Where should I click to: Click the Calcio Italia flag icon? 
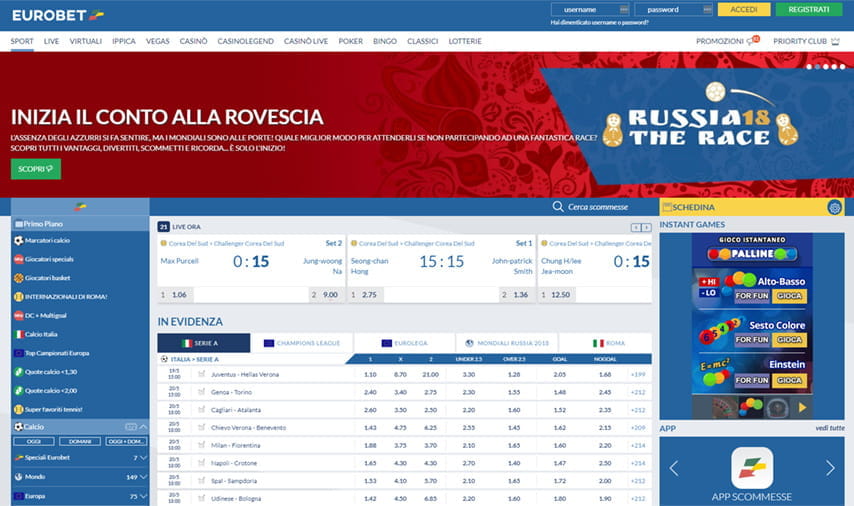tap(19, 334)
